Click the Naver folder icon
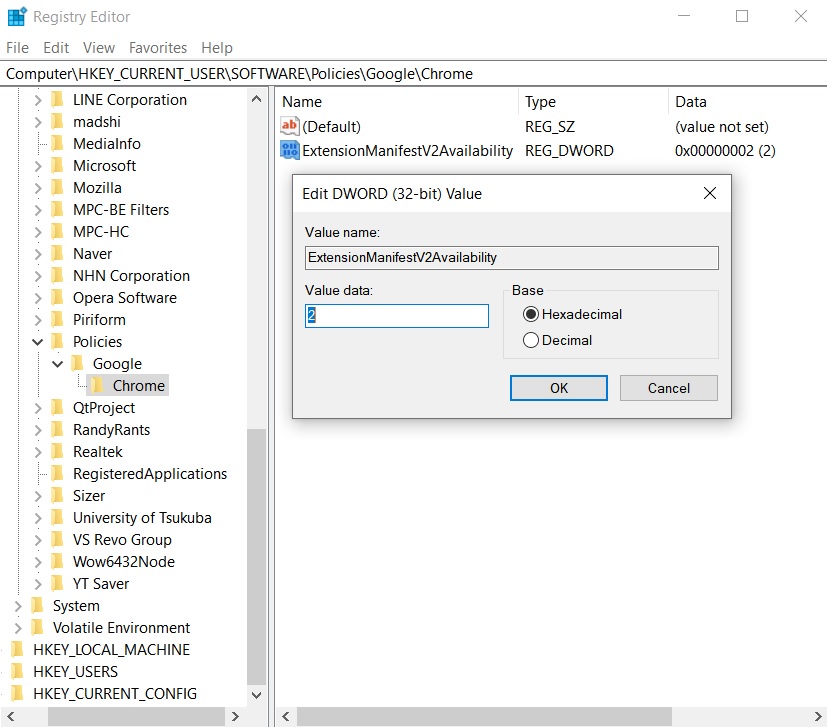Screen dimensions: 827x727 pos(57,254)
